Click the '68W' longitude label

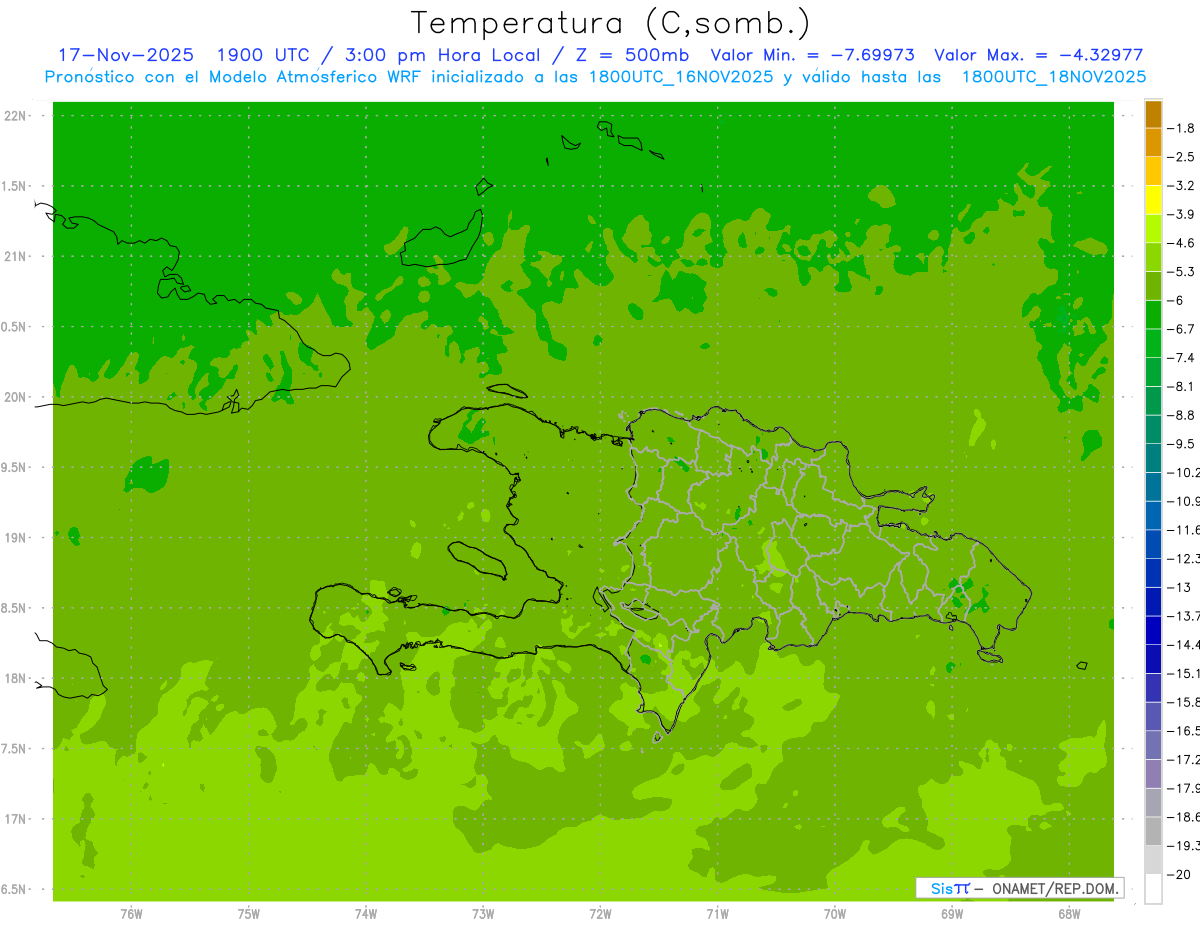tap(1069, 914)
